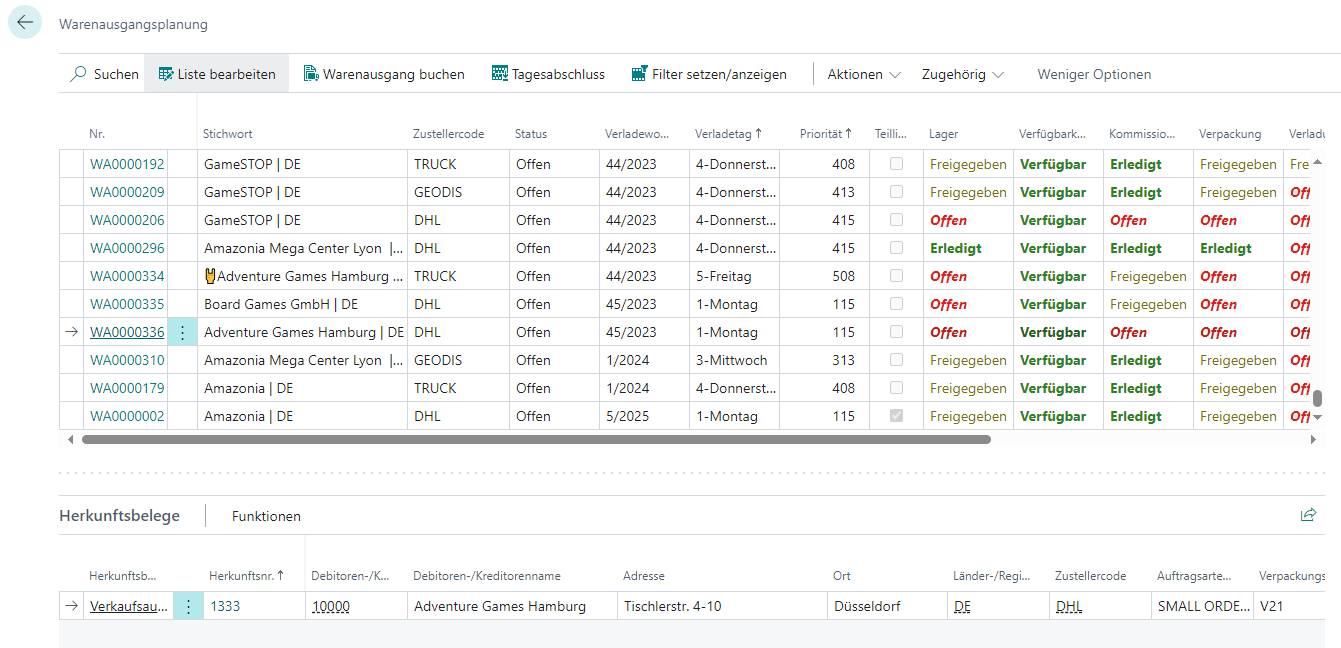Open the Funktionen menu
This screenshot has height=648, width=1341.
click(266, 516)
